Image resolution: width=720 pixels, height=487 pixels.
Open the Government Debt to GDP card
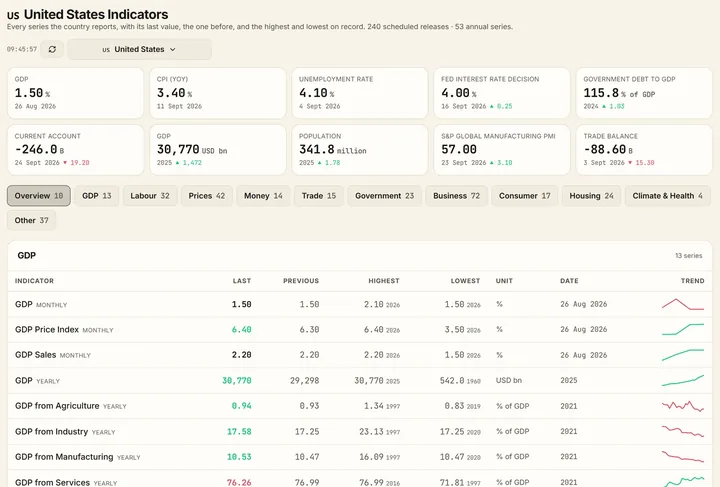pyautogui.click(x=644, y=93)
